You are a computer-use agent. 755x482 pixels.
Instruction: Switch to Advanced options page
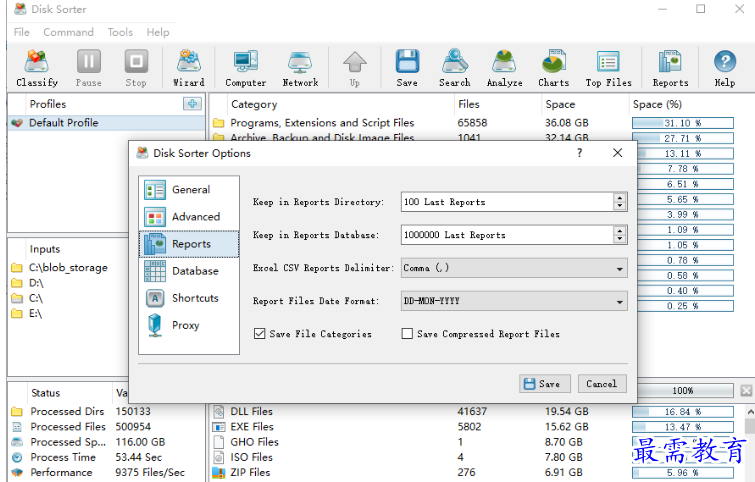[189, 217]
